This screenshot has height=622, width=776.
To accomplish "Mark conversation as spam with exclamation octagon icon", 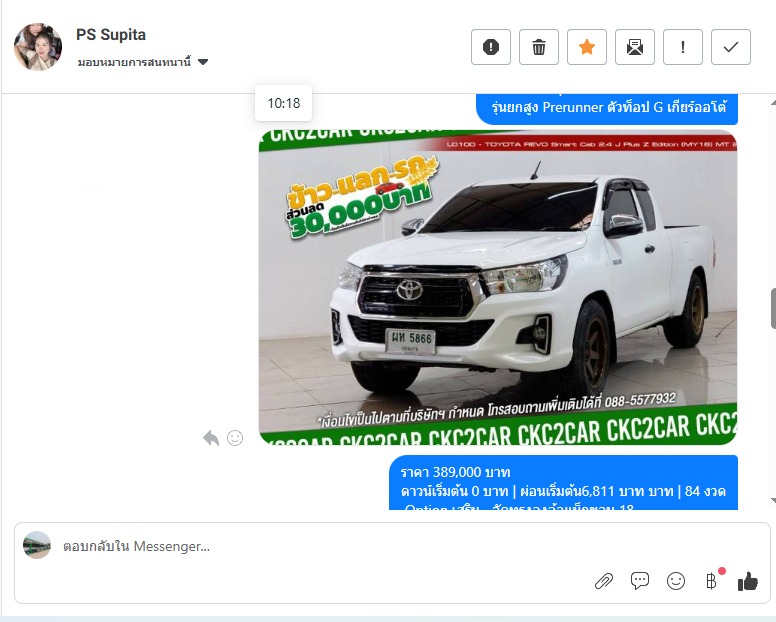I will click(x=490, y=47).
